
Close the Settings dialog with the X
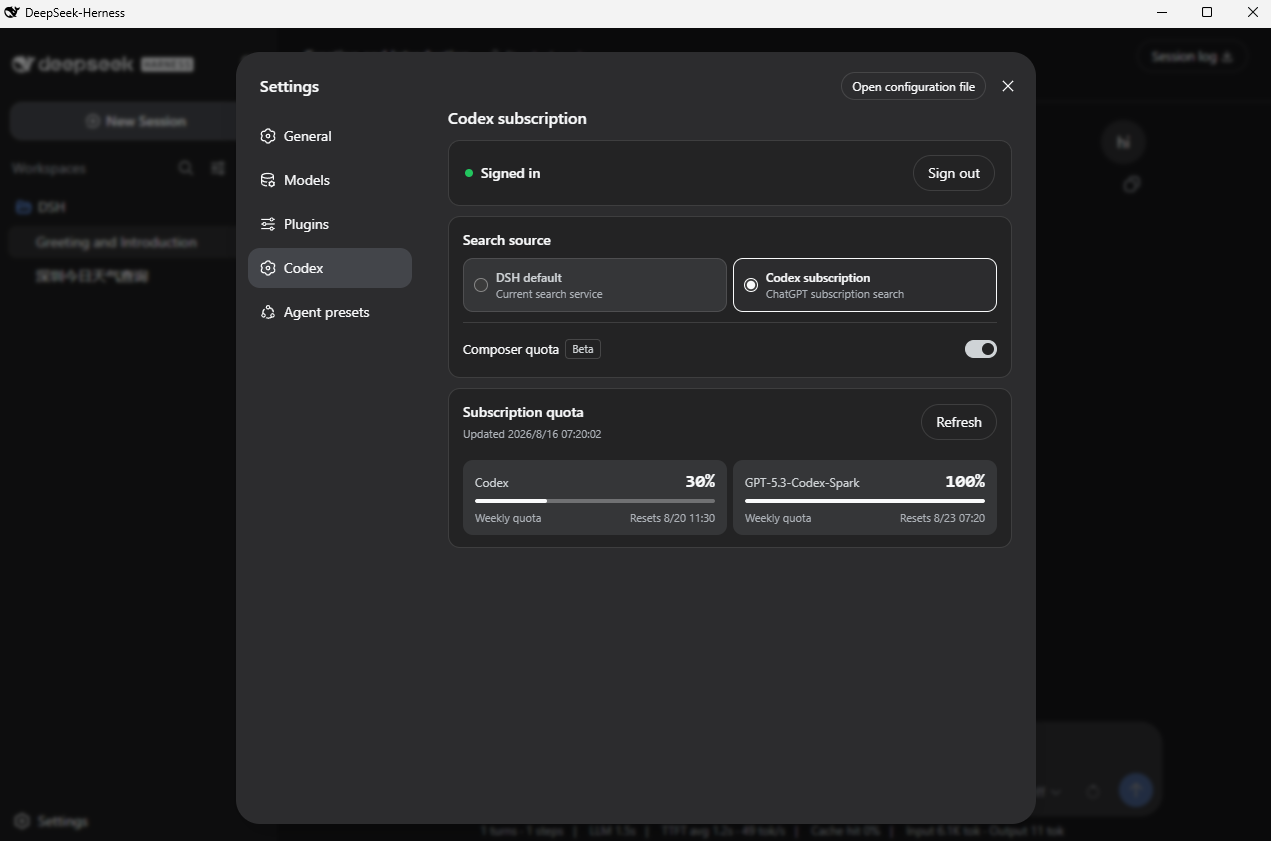[1008, 86]
